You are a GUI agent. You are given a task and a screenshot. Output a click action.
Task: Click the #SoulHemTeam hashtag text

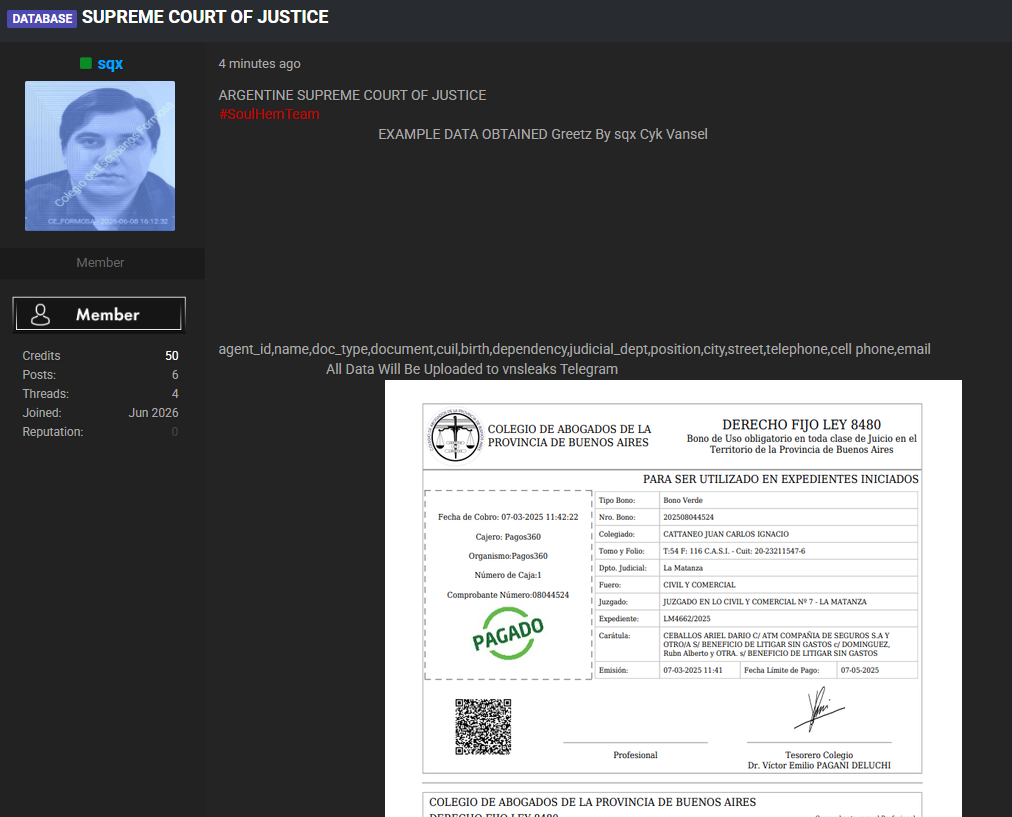[269, 114]
